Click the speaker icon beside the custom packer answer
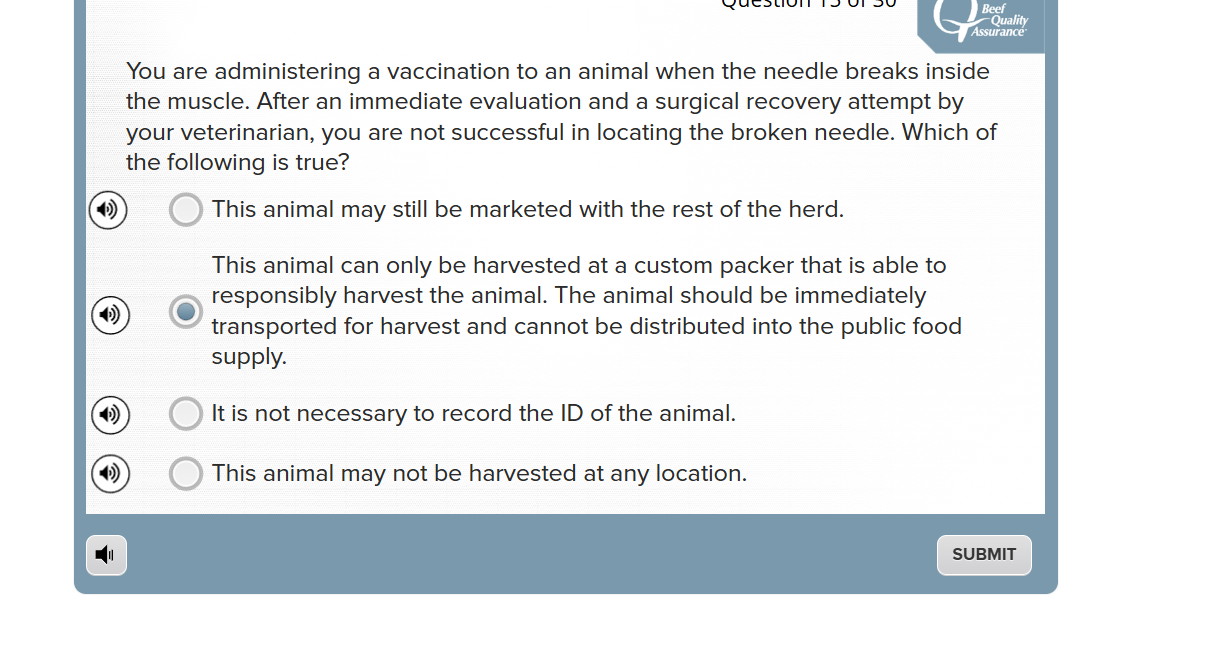Image resolution: width=1205 pixels, height=663 pixels. click(x=110, y=315)
